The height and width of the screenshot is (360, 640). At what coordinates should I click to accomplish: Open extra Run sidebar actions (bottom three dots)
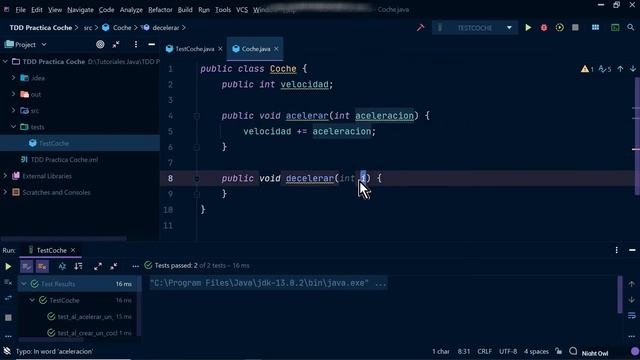(x=8, y=336)
